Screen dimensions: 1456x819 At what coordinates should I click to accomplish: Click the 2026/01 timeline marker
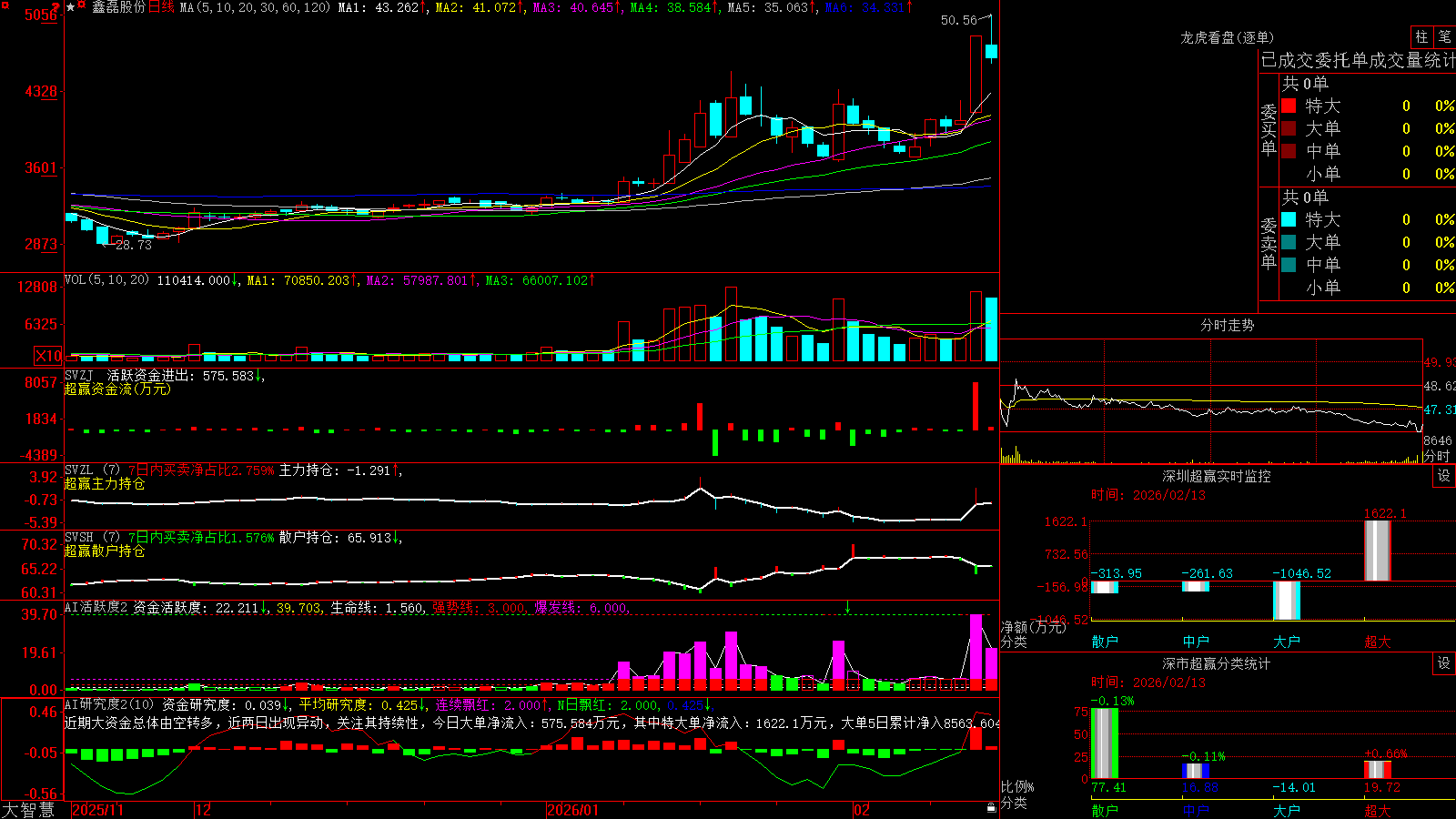click(573, 810)
